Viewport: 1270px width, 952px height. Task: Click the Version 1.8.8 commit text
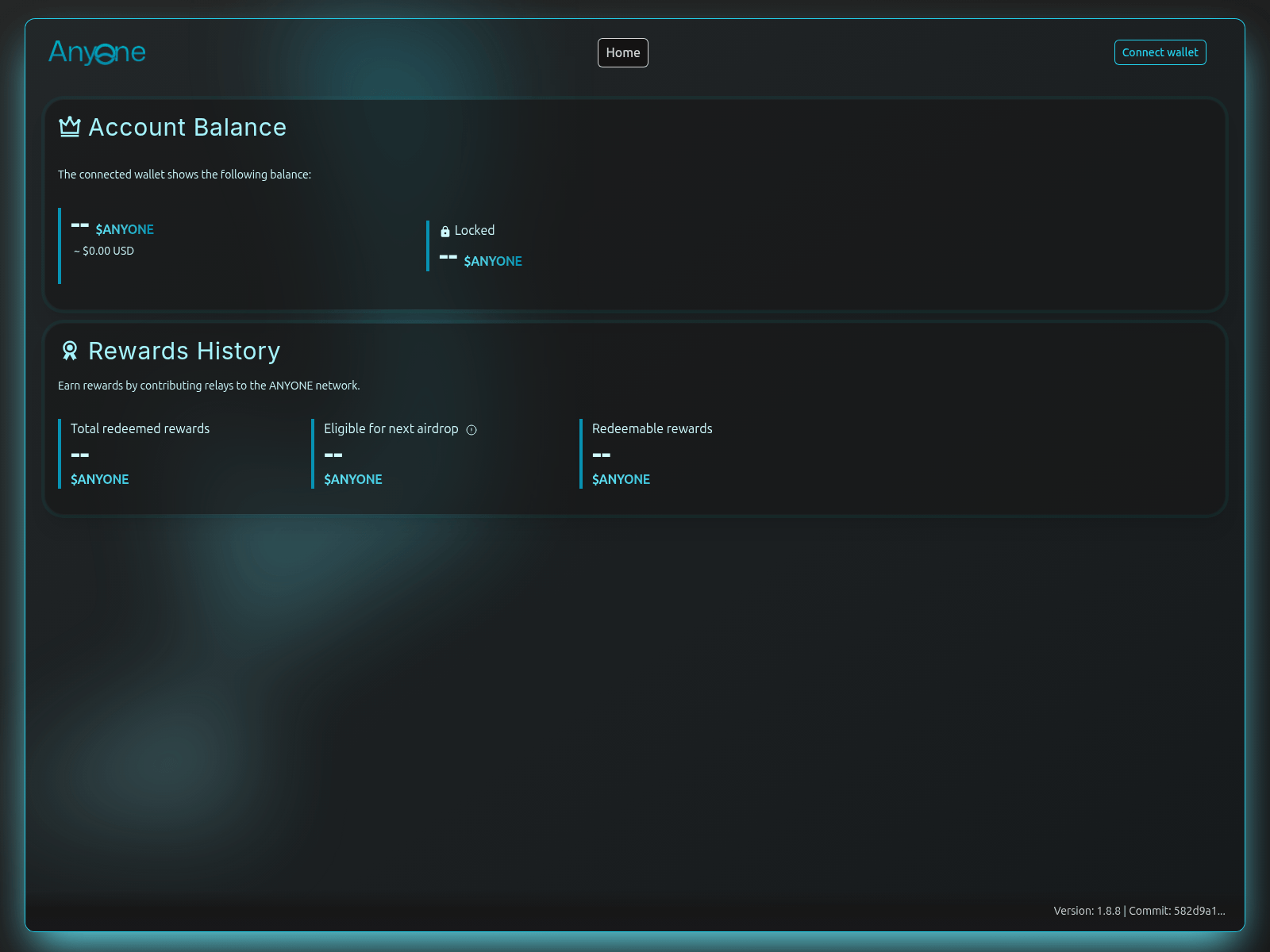tap(1139, 911)
